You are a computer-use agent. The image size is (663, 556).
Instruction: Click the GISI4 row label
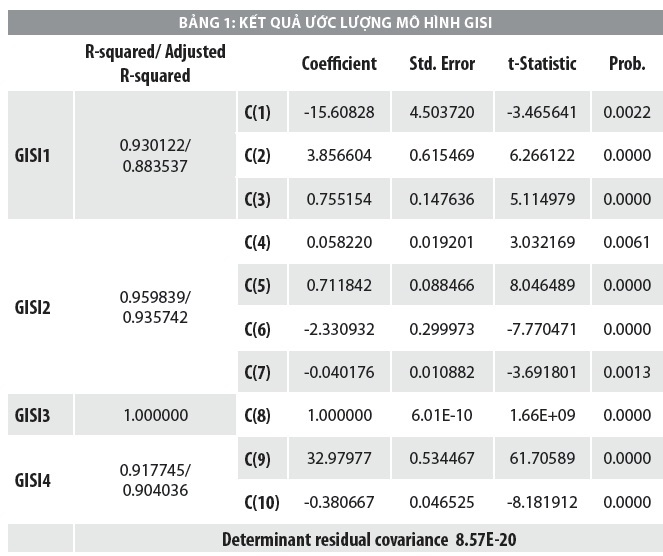point(33,480)
